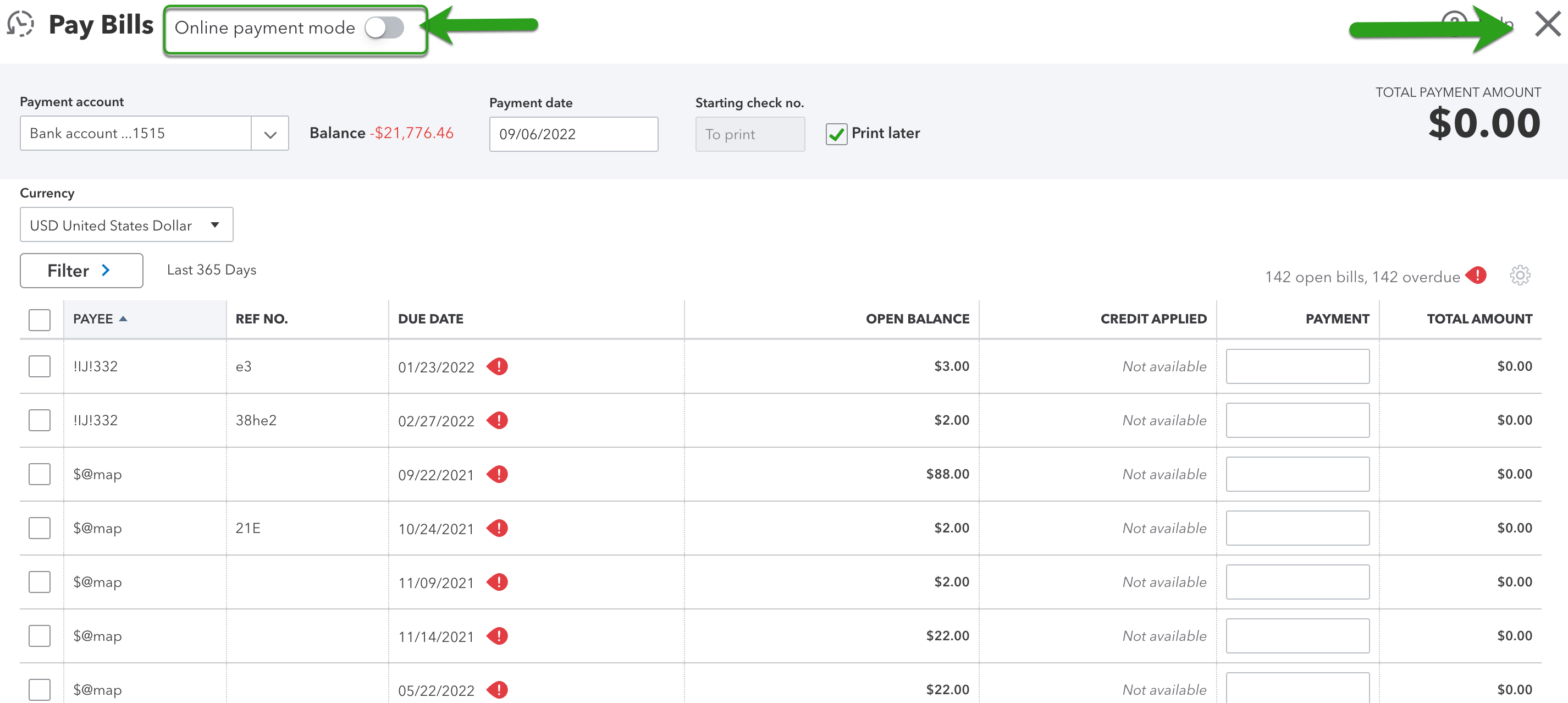Click the overdue icon beside due date 02/27/2022
Image resolution: width=1568 pixels, height=703 pixels.
[498, 420]
